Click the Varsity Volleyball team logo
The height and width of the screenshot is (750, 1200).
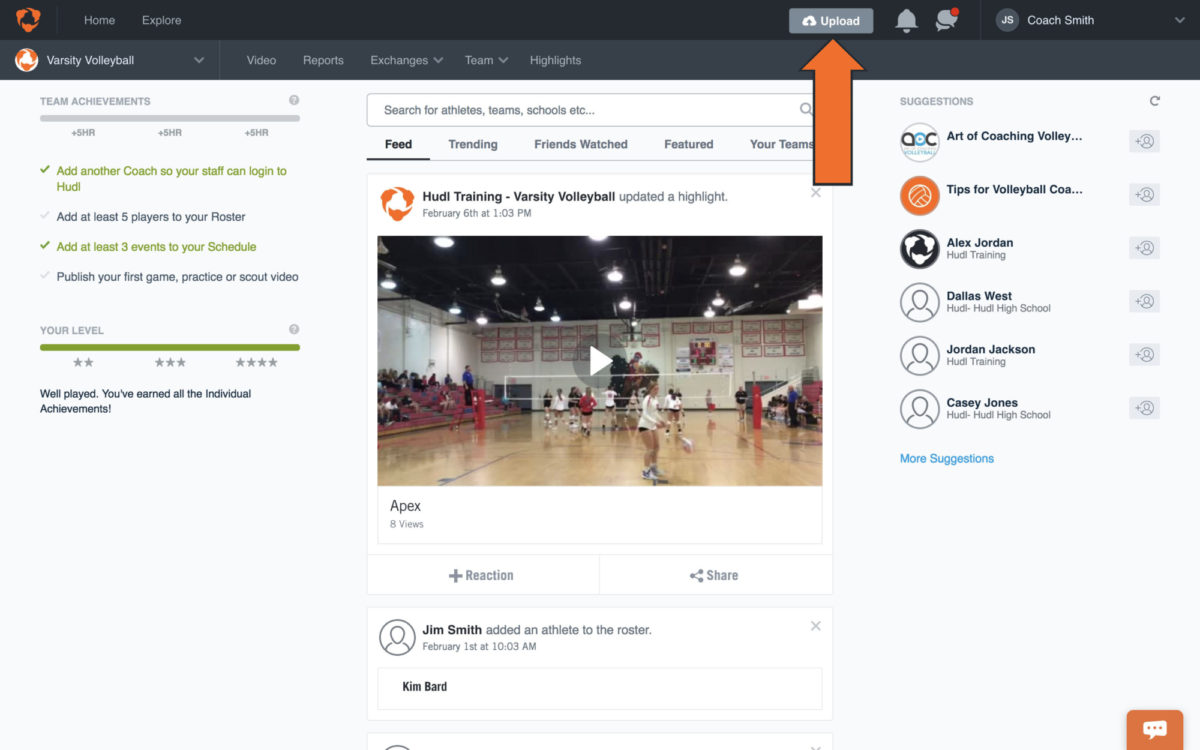click(x=27, y=60)
